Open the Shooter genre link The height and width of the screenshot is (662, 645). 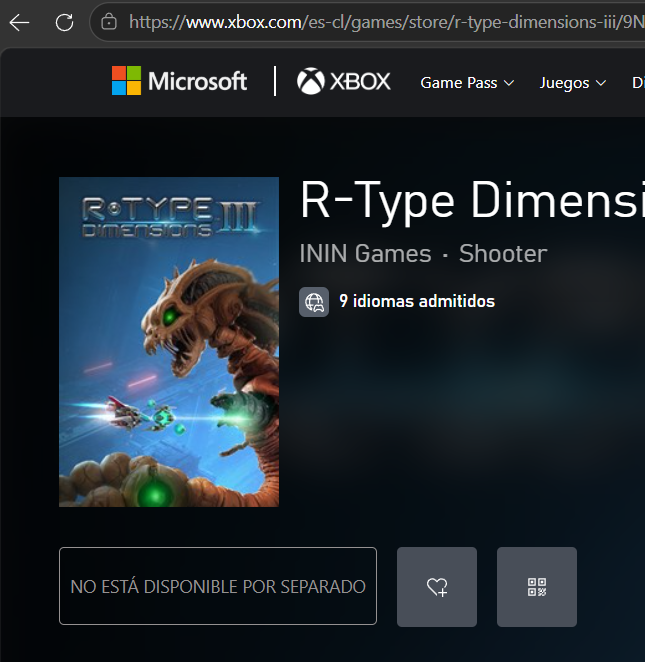503,253
